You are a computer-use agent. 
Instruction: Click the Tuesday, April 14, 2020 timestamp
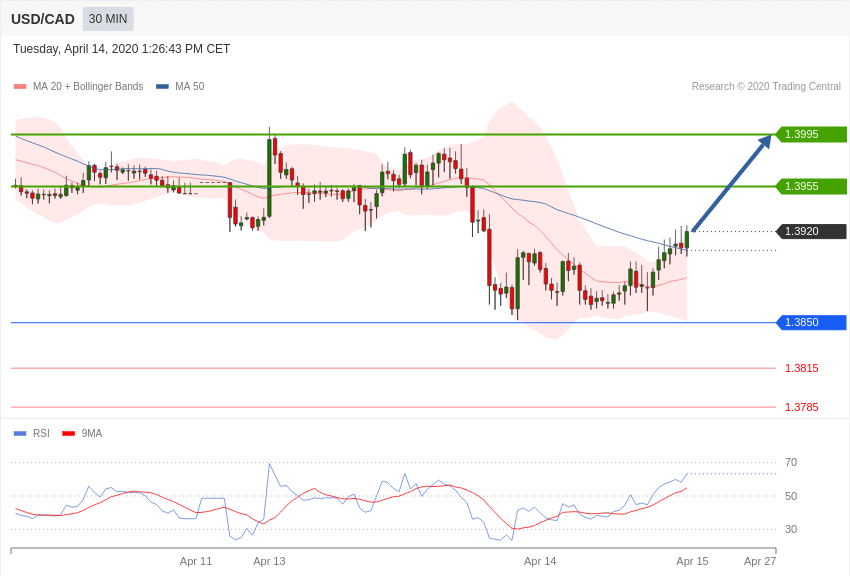pos(121,49)
